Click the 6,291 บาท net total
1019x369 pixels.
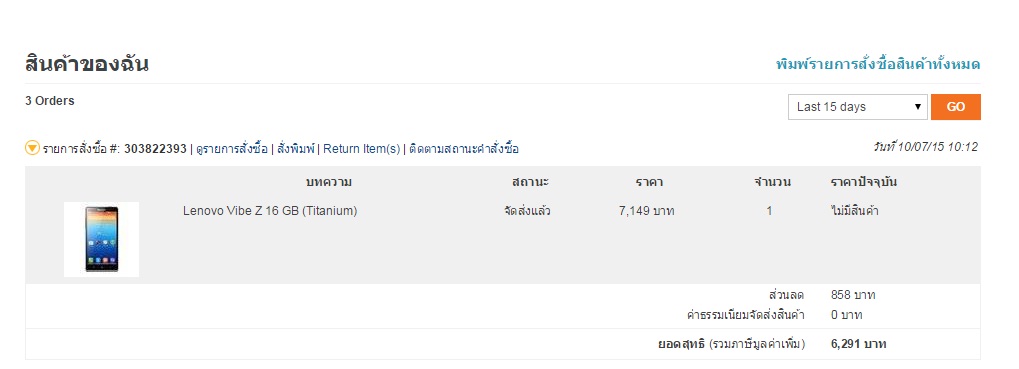point(858,344)
